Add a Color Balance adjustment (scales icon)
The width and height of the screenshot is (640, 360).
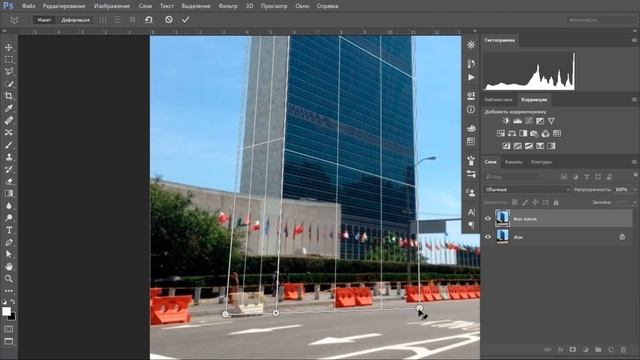[x=512, y=133]
